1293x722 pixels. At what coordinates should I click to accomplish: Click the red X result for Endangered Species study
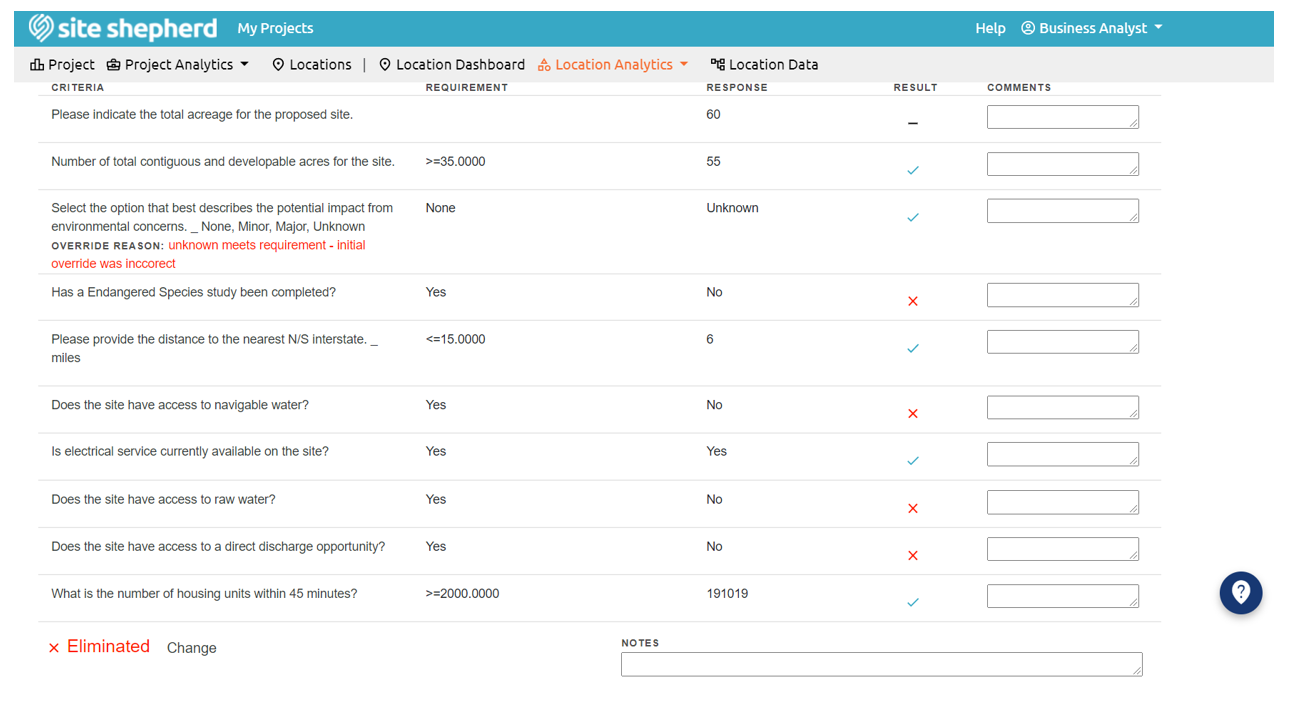(x=912, y=301)
